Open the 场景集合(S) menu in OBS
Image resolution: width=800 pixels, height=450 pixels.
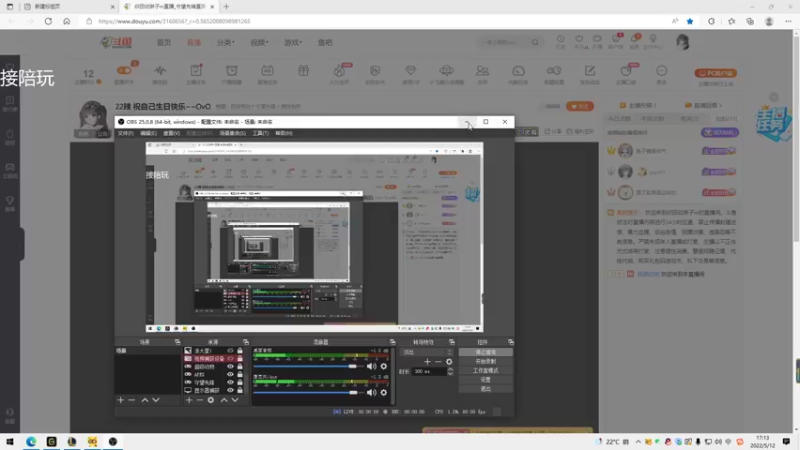click(232, 133)
